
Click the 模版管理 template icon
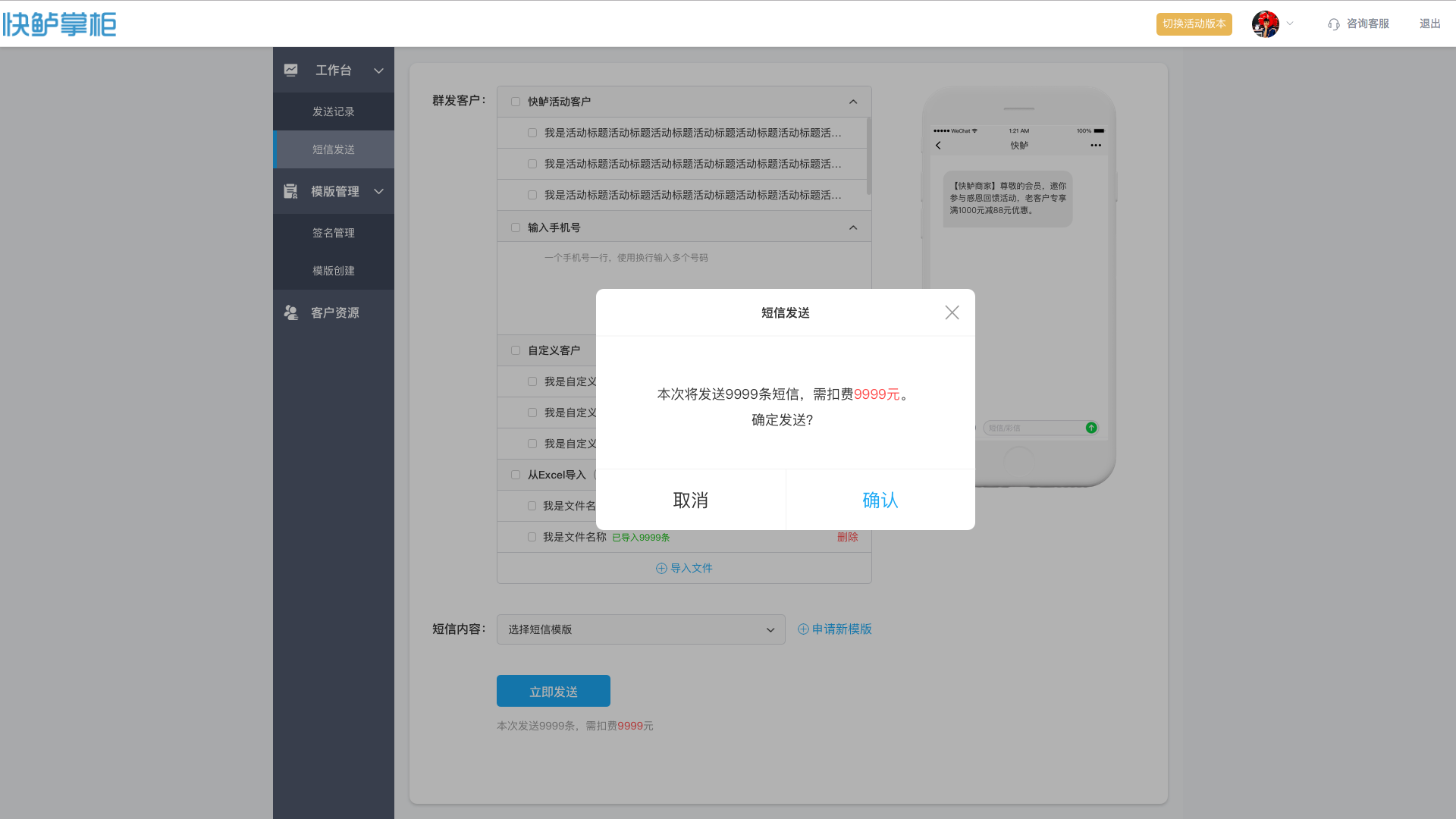(290, 191)
